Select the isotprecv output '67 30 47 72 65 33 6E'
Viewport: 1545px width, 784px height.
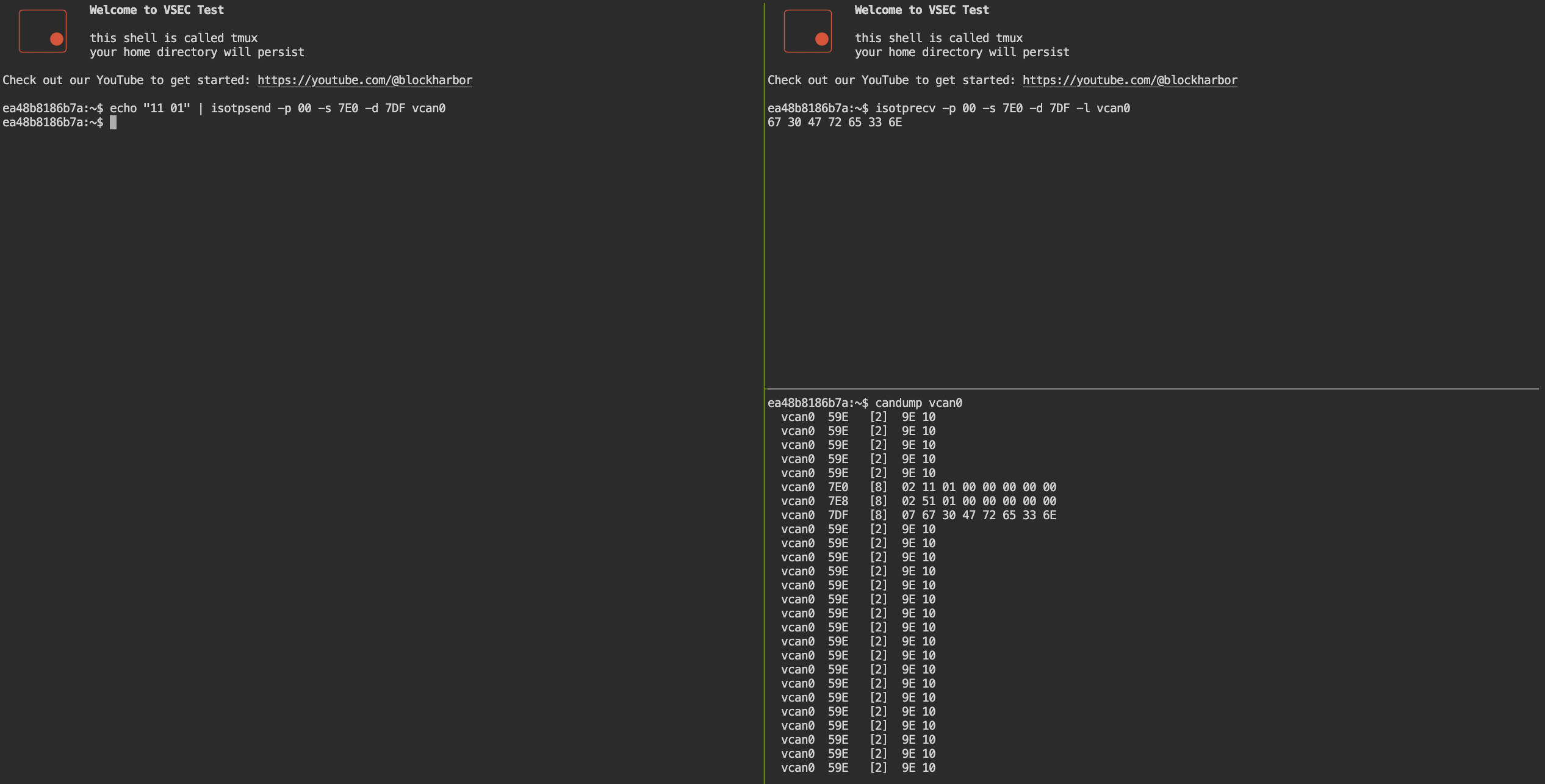835,123
